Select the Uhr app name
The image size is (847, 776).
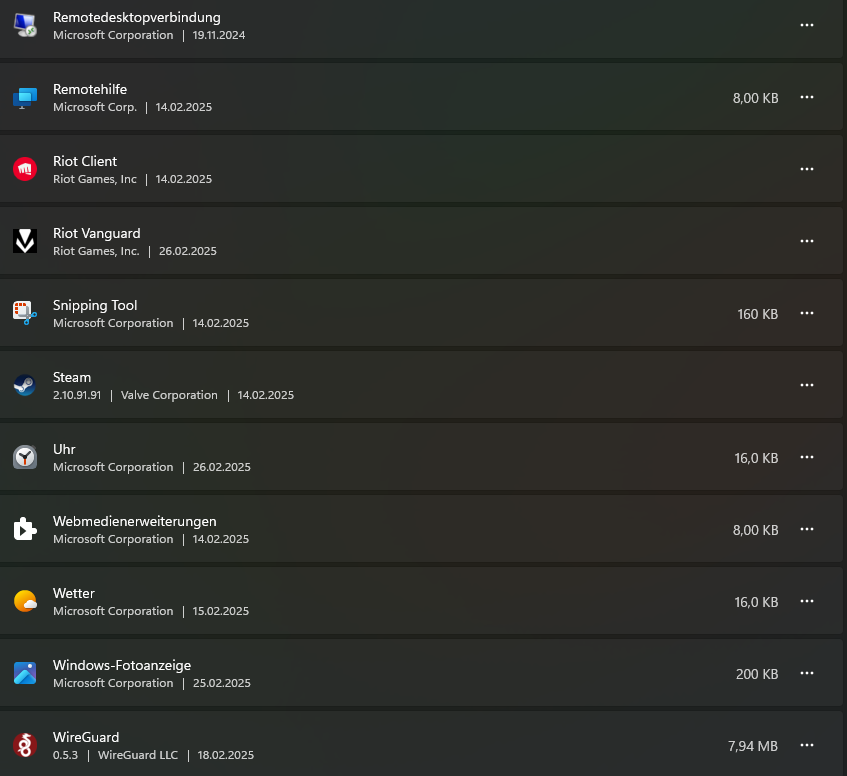click(64, 449)
